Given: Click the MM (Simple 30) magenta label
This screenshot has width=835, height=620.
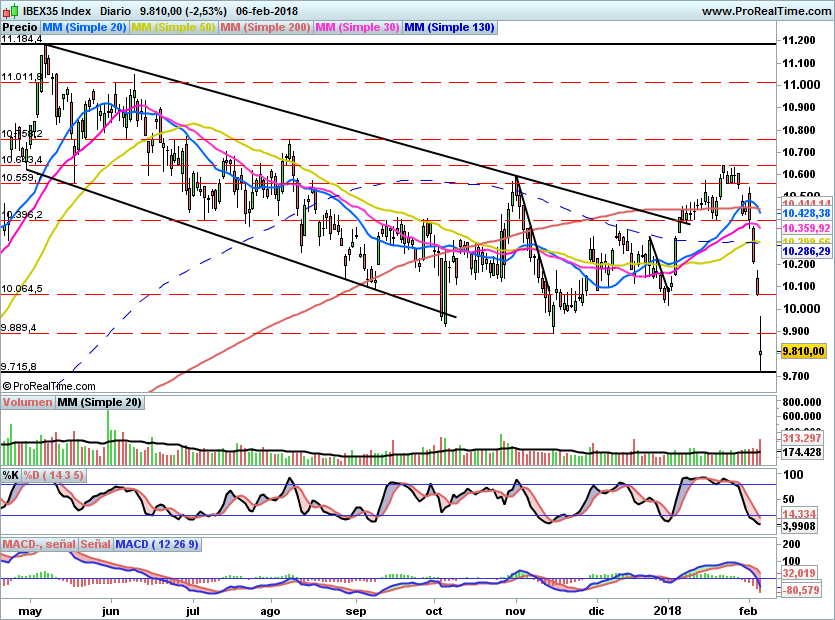Looking at the screenshot, I should click(x=357, y=28).
